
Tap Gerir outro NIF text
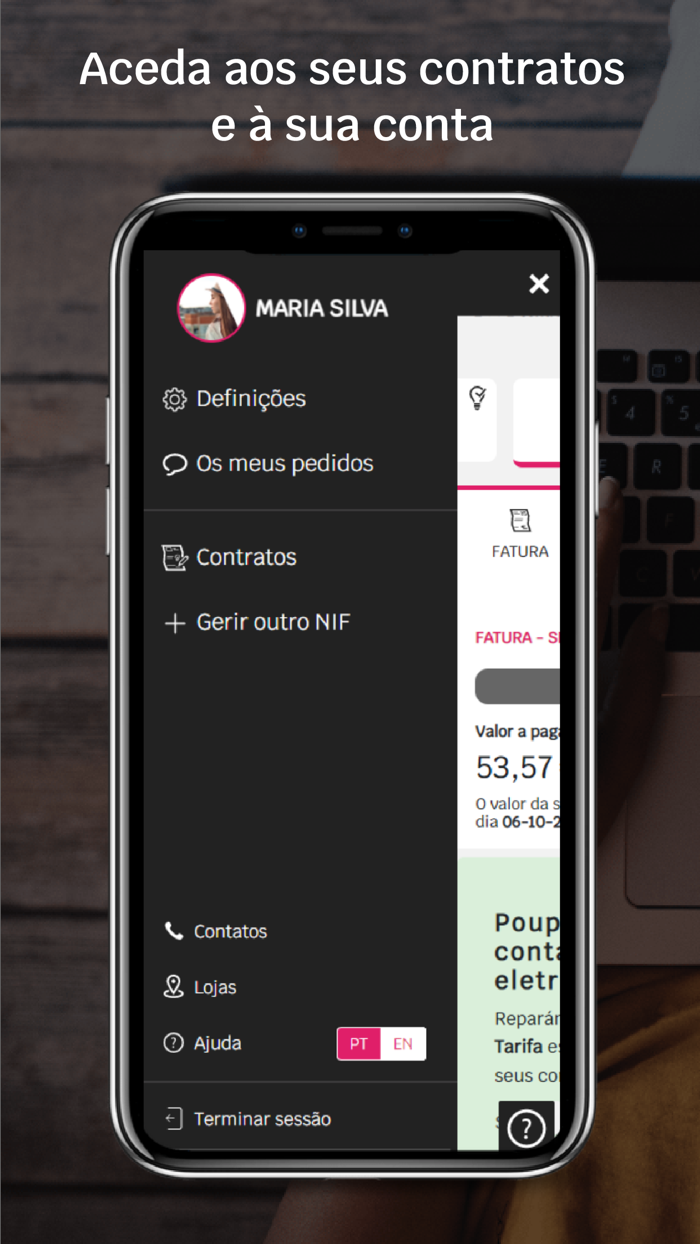[273, 622]
